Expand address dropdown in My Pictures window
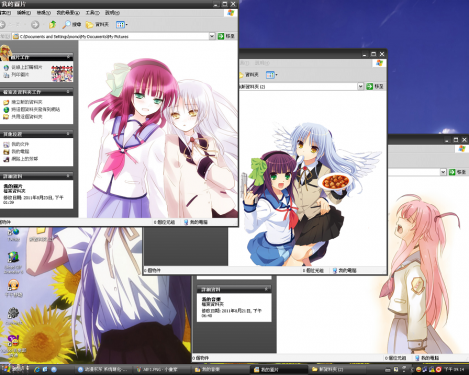 212,36
